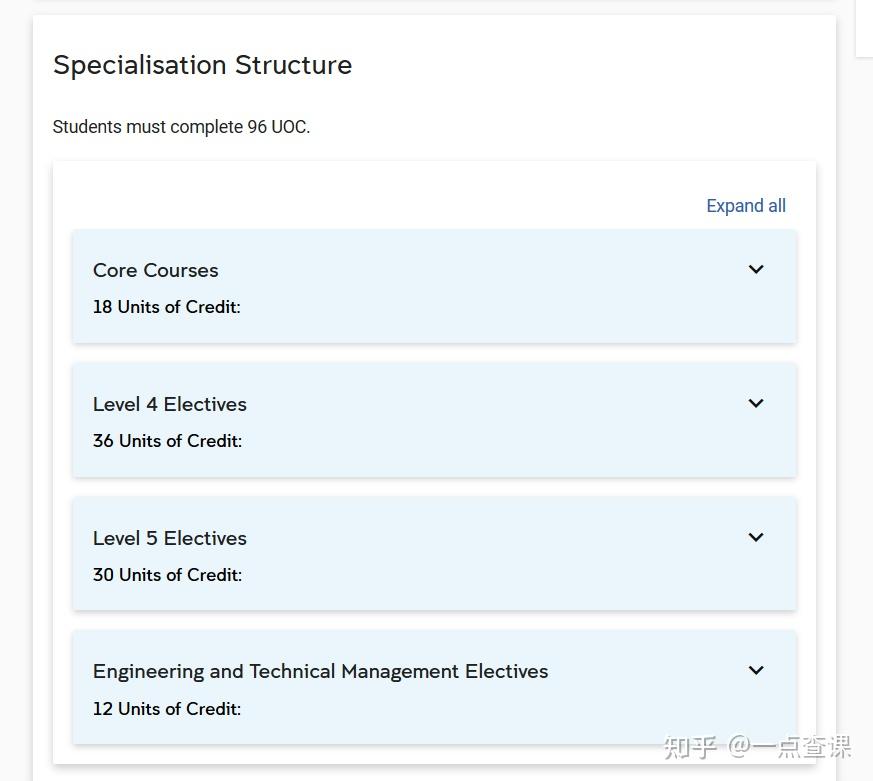Click the Students must complete 96 UOC sentence
Image resolution: width=873 pixels, height=781 pixels.
pyautogui.click(x=181, y=127)
